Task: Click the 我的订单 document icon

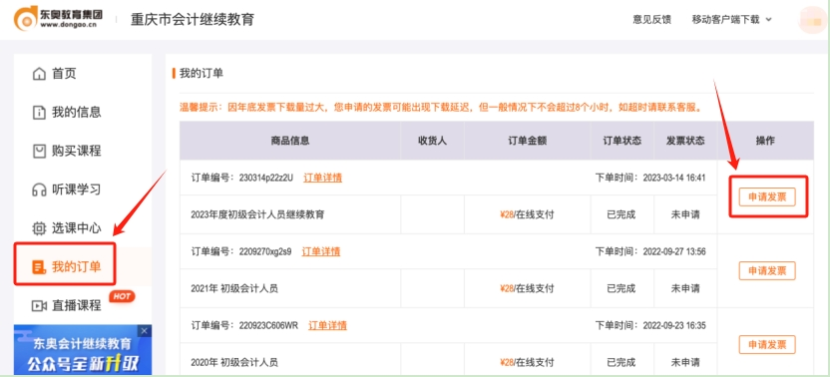Action: pos(39,267)
